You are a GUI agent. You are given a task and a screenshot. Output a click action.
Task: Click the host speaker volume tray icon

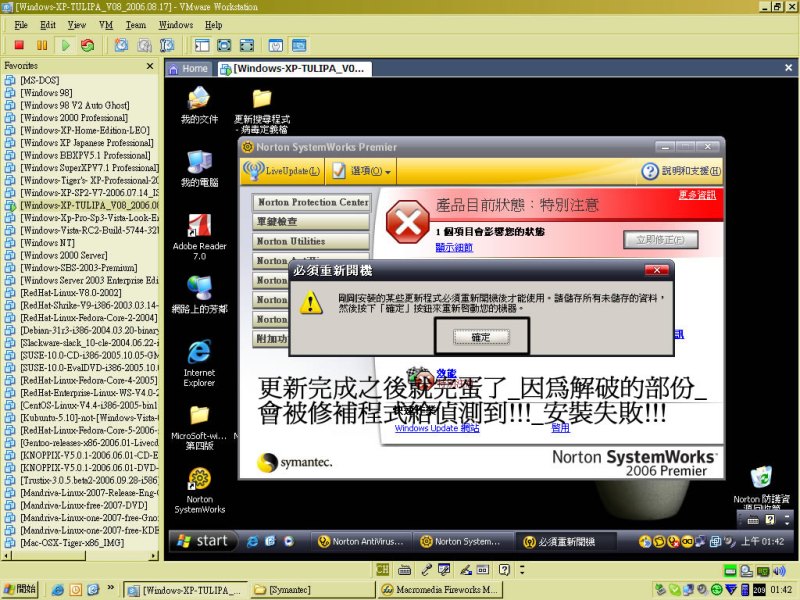[x=779, y=571]
